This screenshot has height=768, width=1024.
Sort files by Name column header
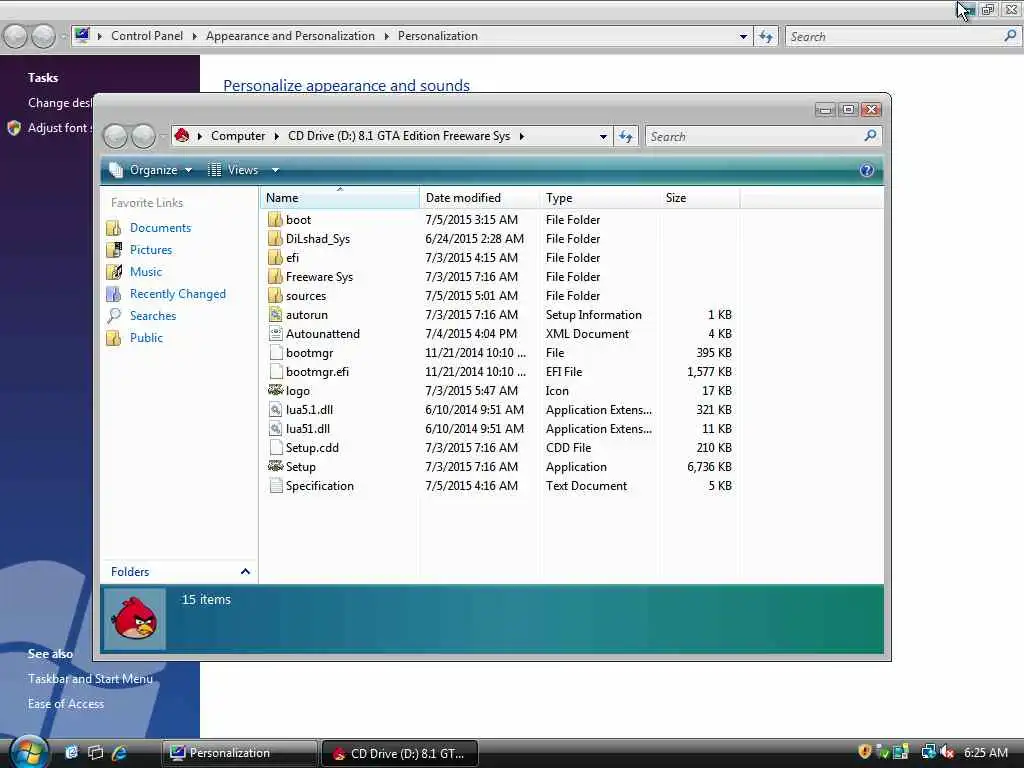click(x=340, y=197)
